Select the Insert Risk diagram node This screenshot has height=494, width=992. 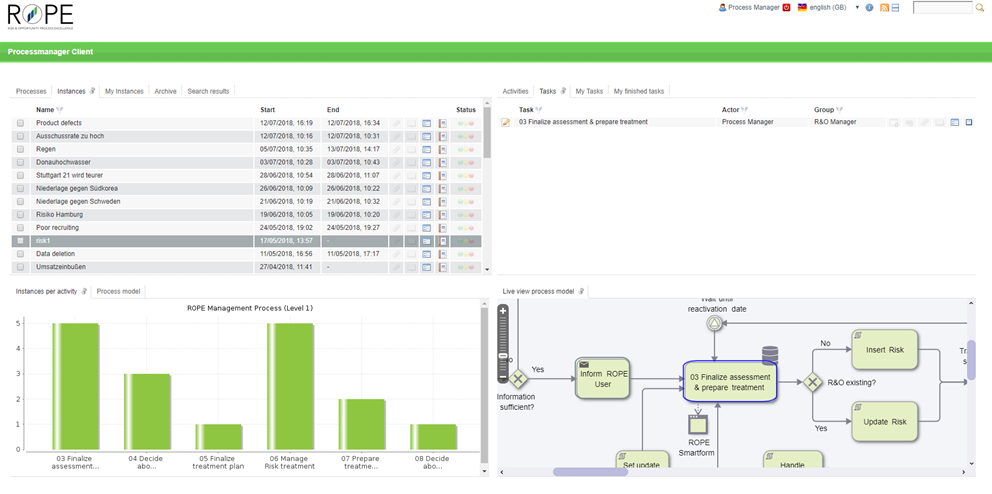(x=884, y=350)
